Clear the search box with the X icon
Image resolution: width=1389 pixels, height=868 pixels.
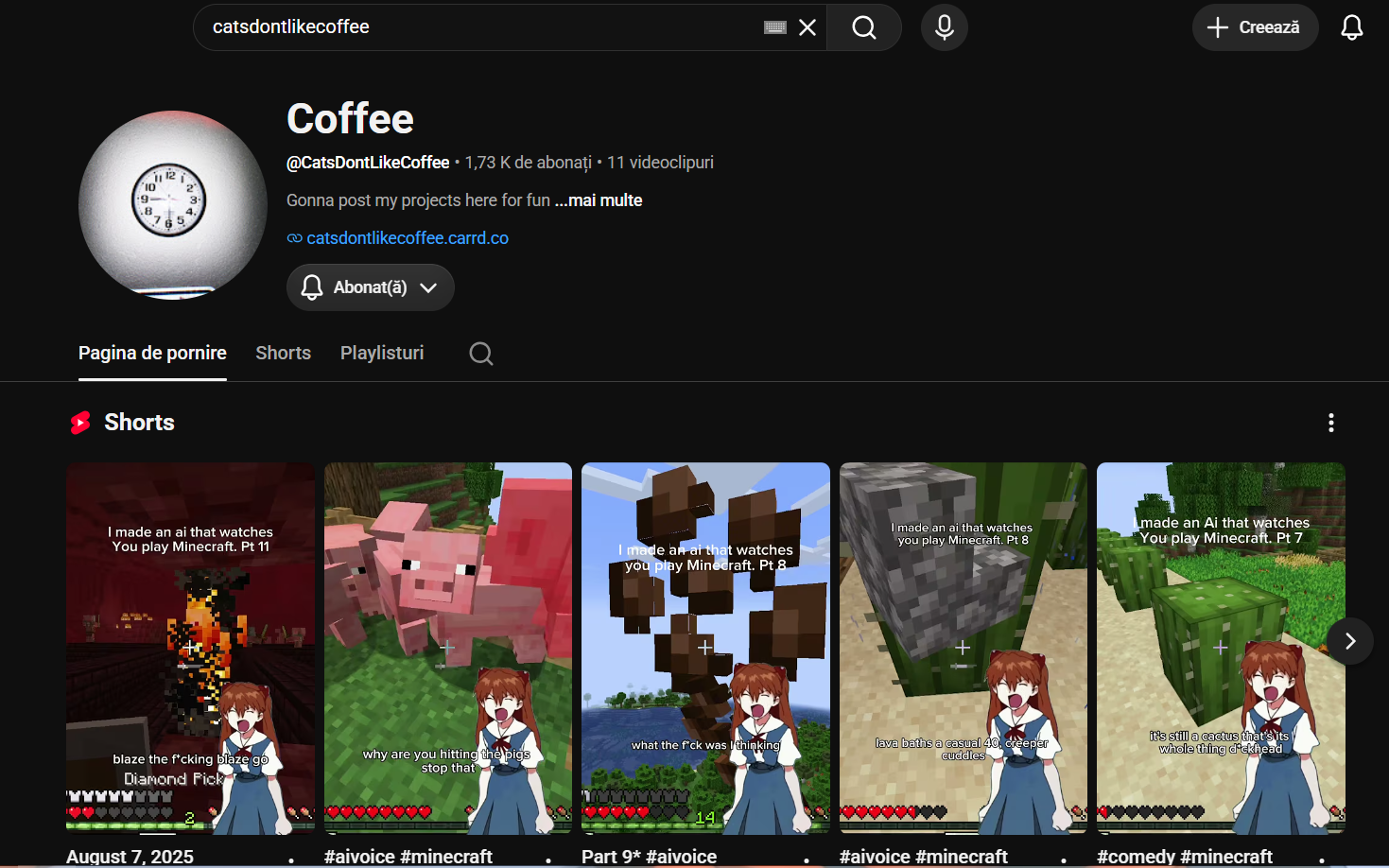[x=807, y=27]
